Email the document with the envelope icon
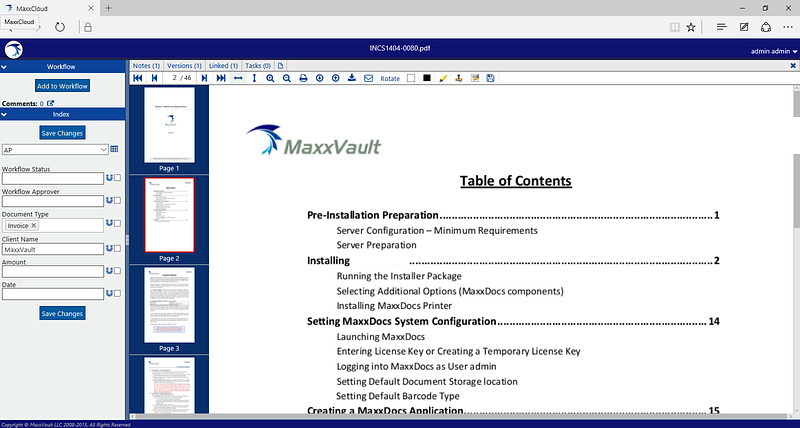Viewport: 800px width, 428px height. (x=368, y=78)
